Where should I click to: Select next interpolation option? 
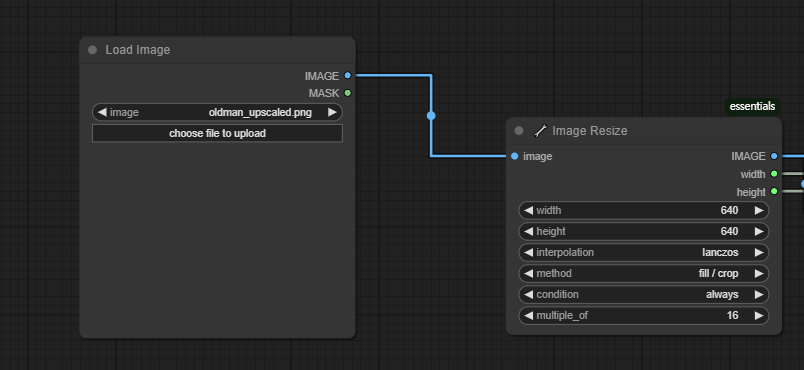pyautogui.click(x=759, y=253)
